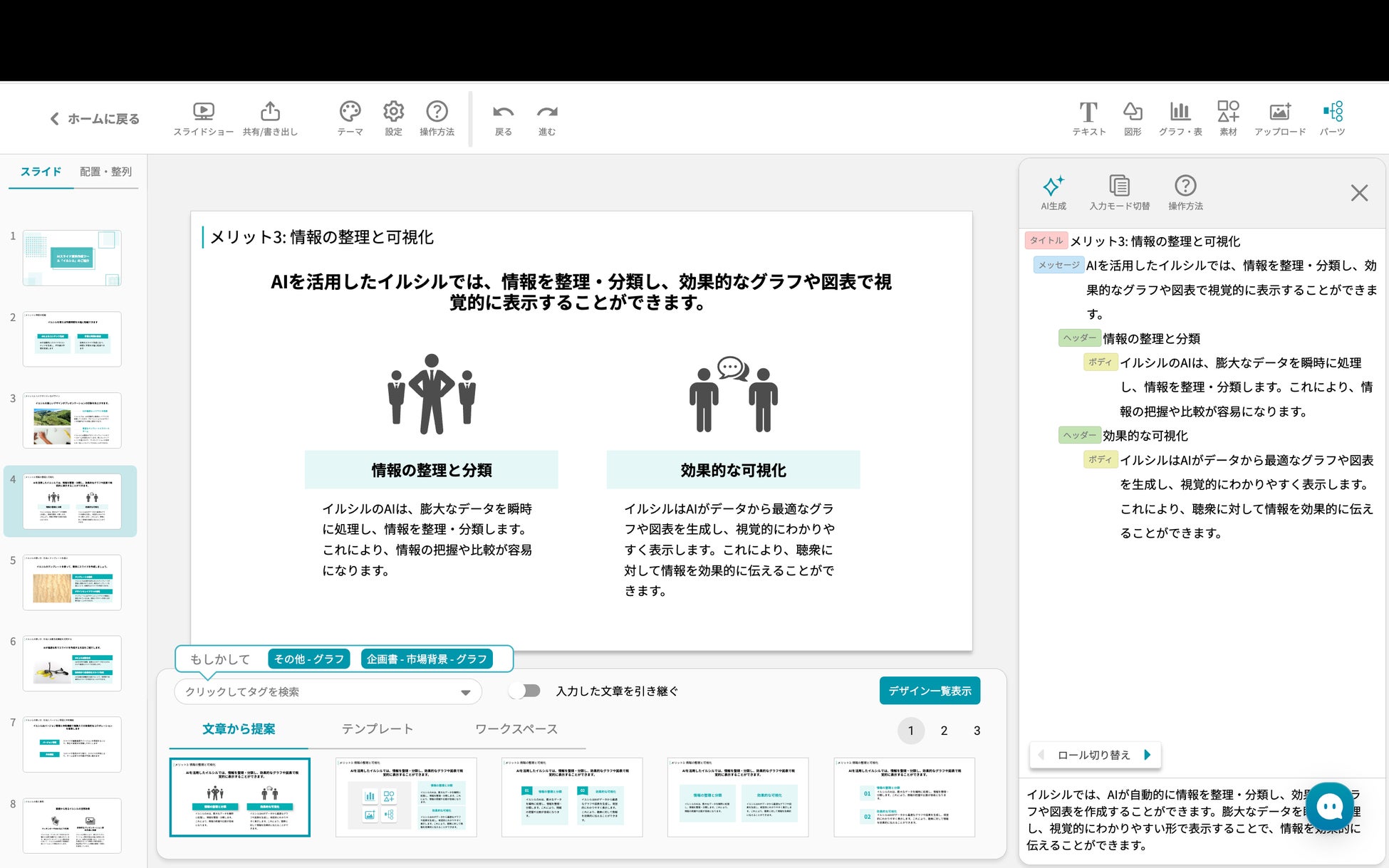Open the スライドショー slideshow icon
Viewport: 1389px width, 868px height.
click(203, 112)
